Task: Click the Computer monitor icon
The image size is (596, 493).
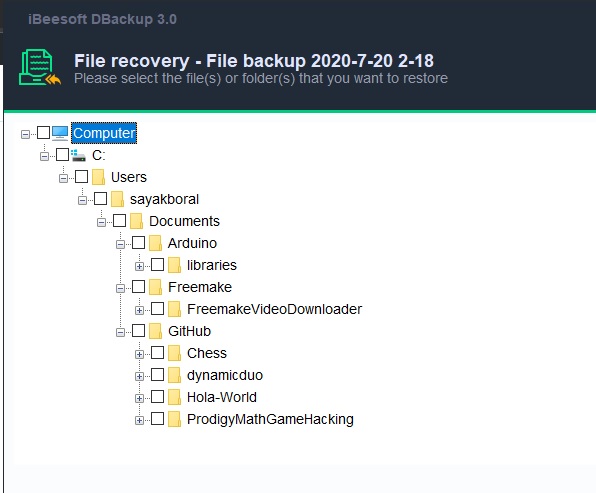Action: [60, 133]
